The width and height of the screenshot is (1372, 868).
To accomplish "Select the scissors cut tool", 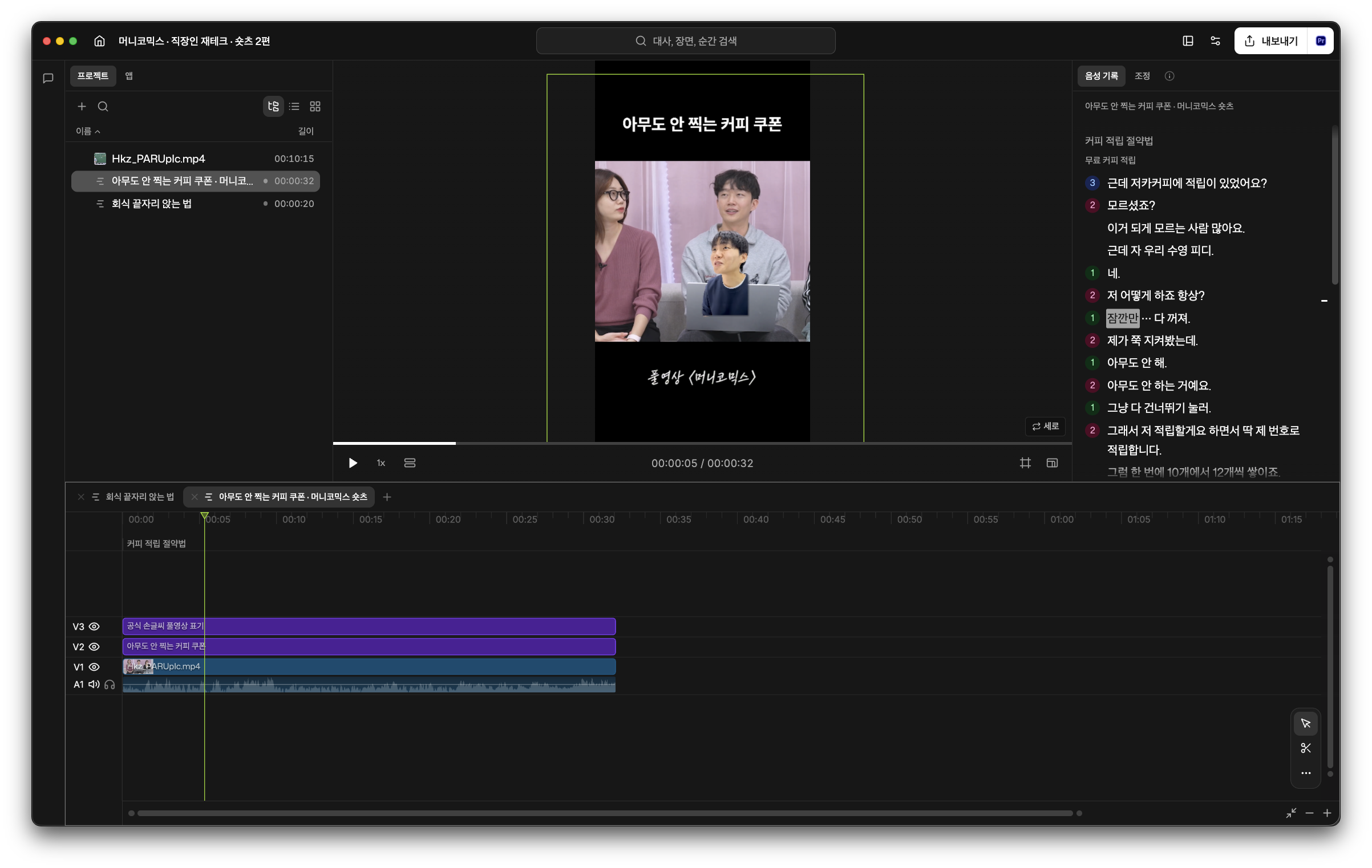I will click(1305, 748).
